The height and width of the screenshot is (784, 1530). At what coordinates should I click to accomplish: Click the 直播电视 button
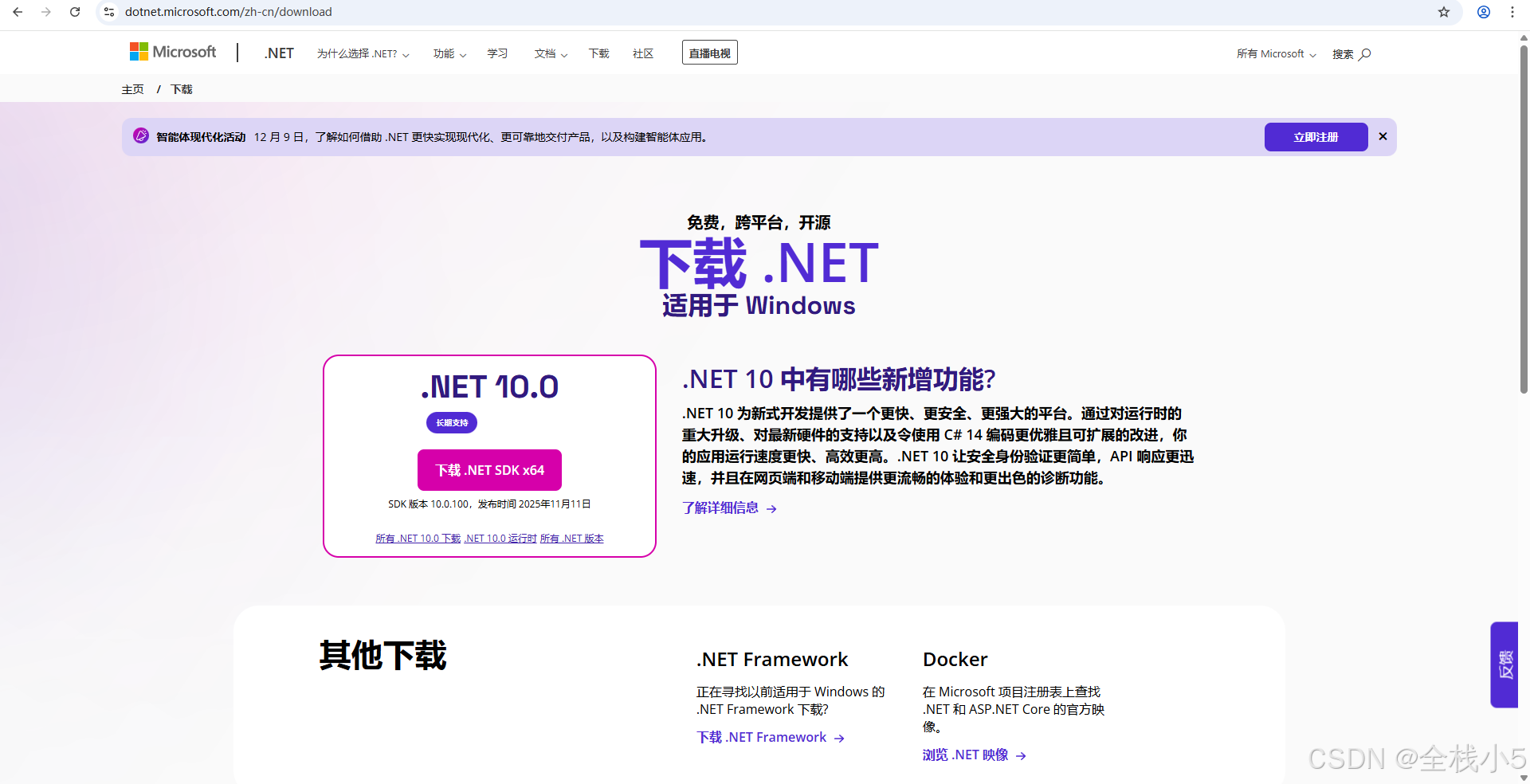pos(710,53)
